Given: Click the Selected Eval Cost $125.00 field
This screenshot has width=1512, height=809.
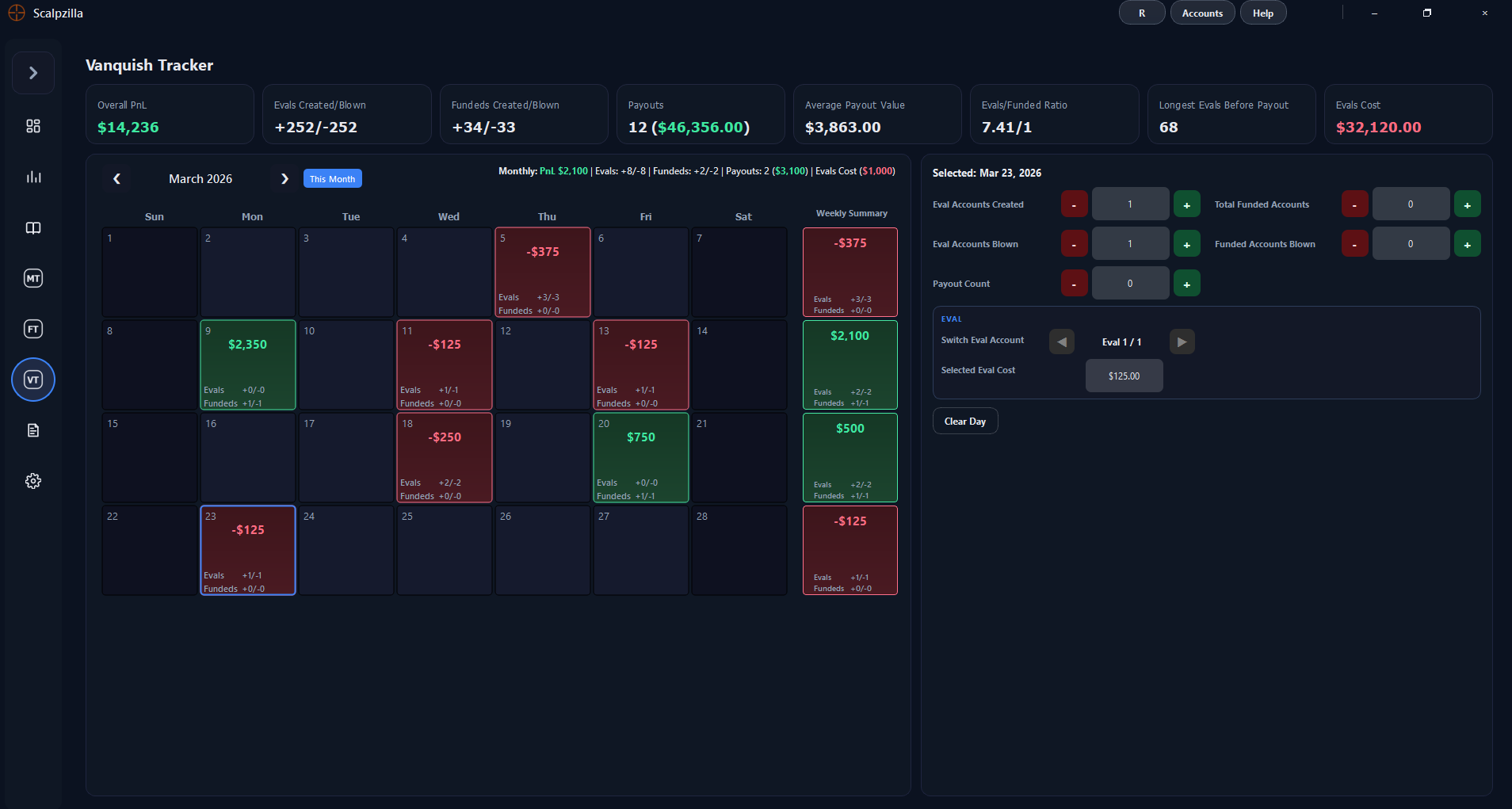Looking at the screenshot, I should click(1124, 376).
